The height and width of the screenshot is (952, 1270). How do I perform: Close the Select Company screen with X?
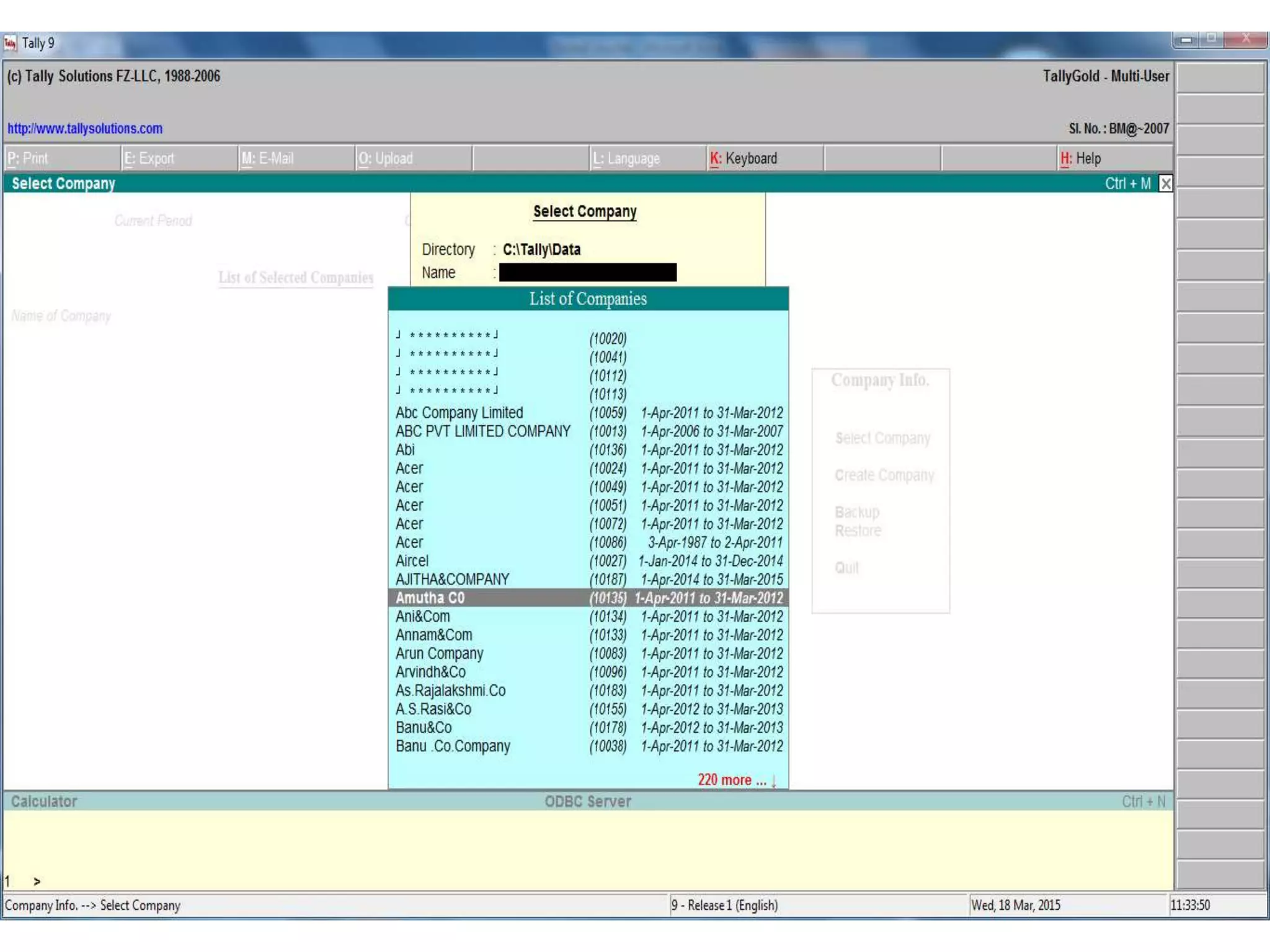pyautogui.click(x=1165, y=183)
